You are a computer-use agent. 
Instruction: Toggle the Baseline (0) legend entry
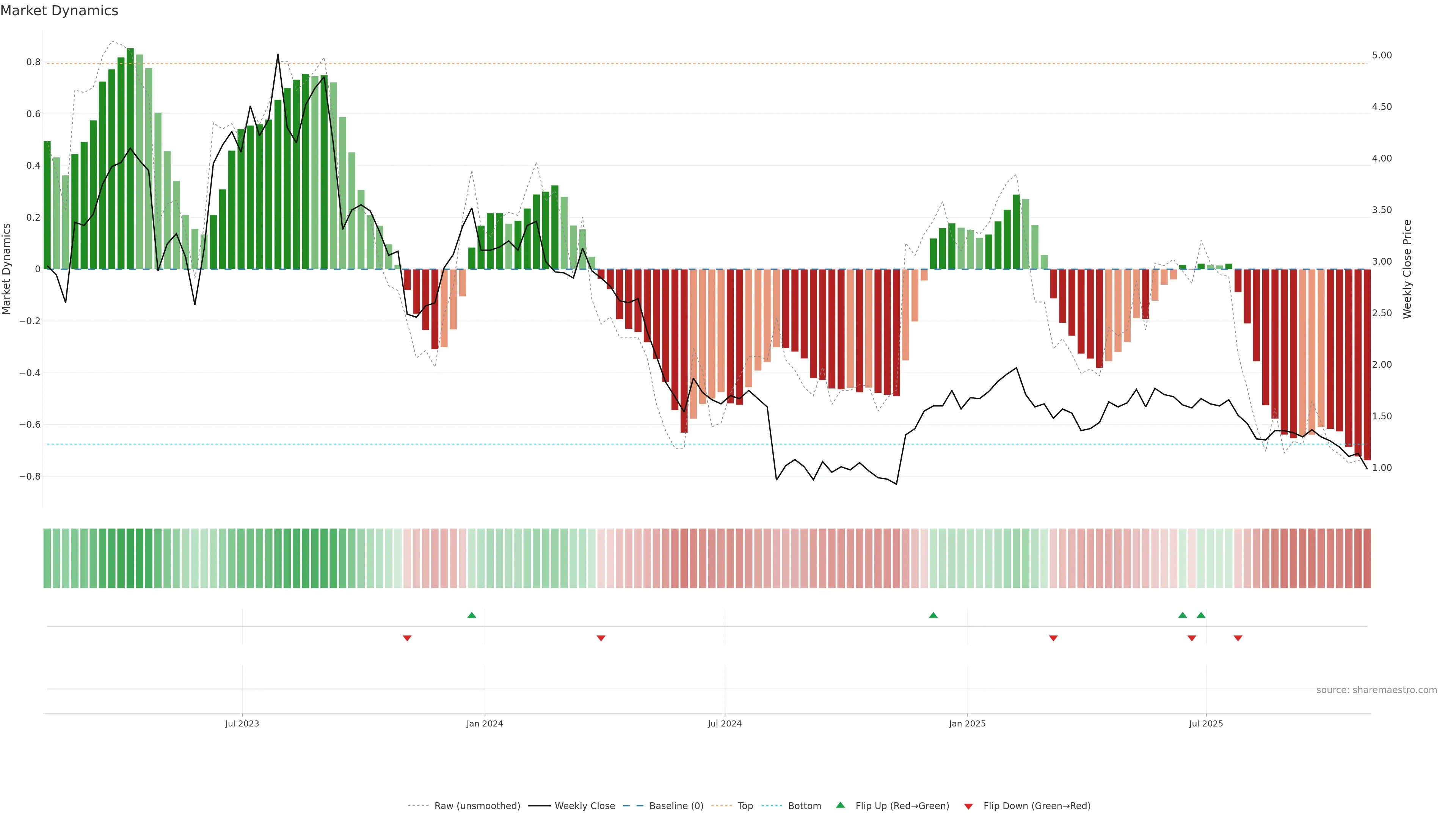point(676,806)
